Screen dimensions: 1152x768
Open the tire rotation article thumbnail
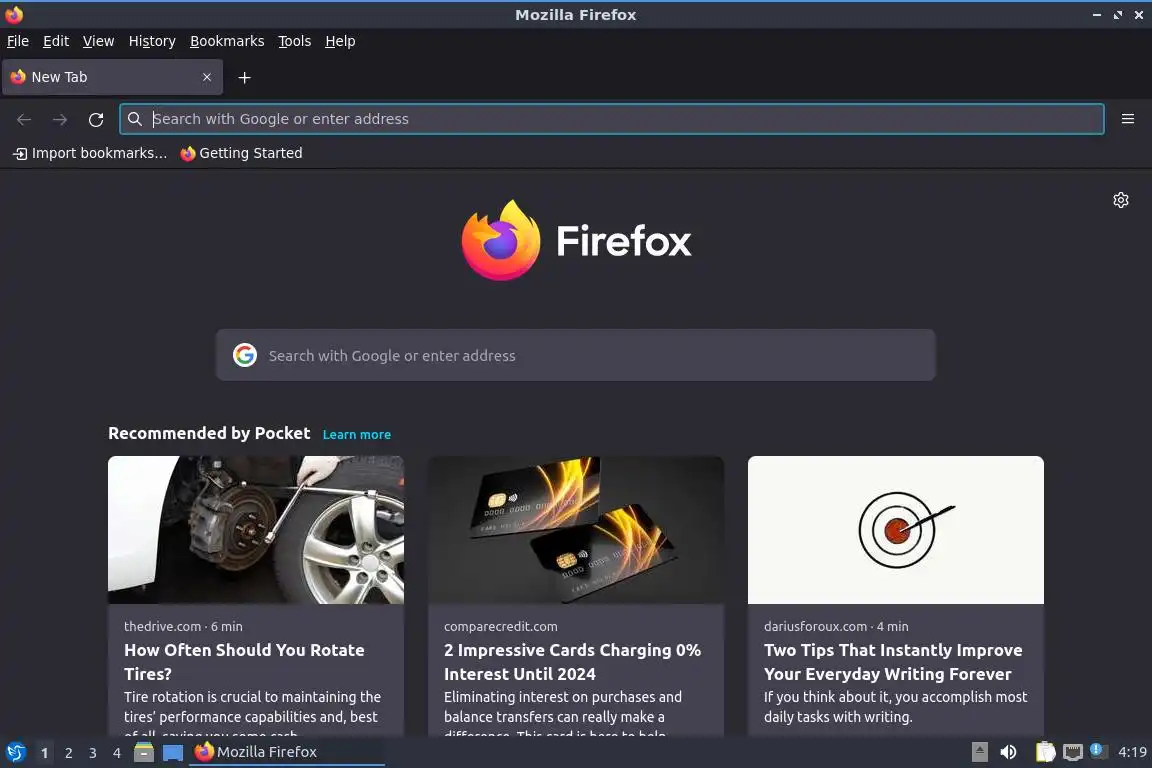tap(256, 530)
